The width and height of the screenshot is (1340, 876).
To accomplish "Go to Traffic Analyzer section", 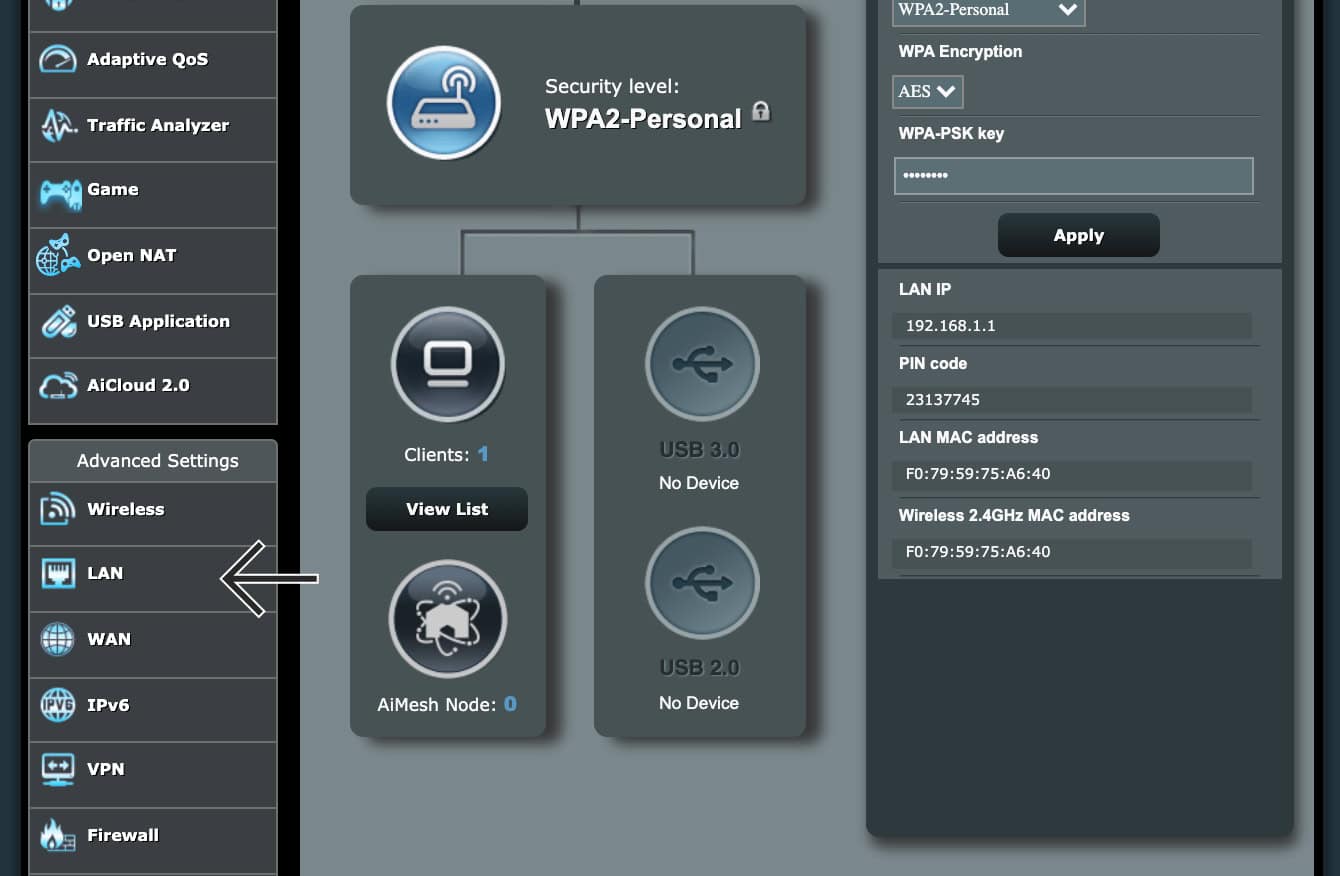I will (153, 130).
